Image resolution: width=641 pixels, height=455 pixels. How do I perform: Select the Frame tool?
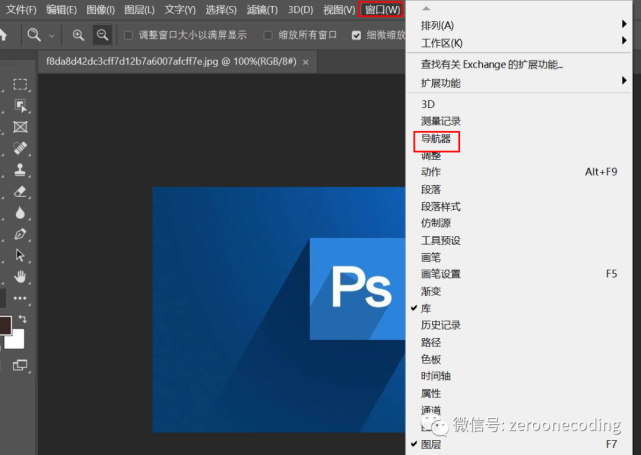tap(20, 127)
